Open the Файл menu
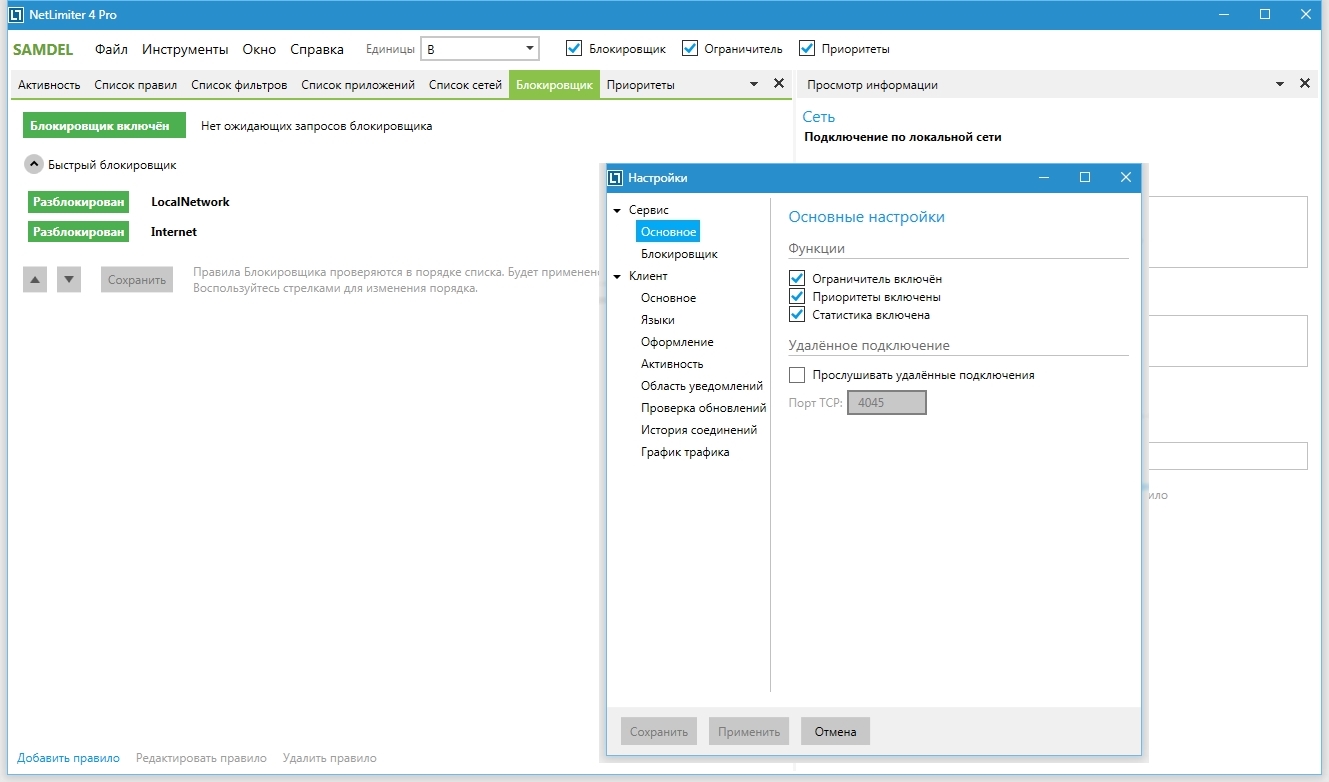The height and width of the screenshot is (782, 1329). [111, 49]
